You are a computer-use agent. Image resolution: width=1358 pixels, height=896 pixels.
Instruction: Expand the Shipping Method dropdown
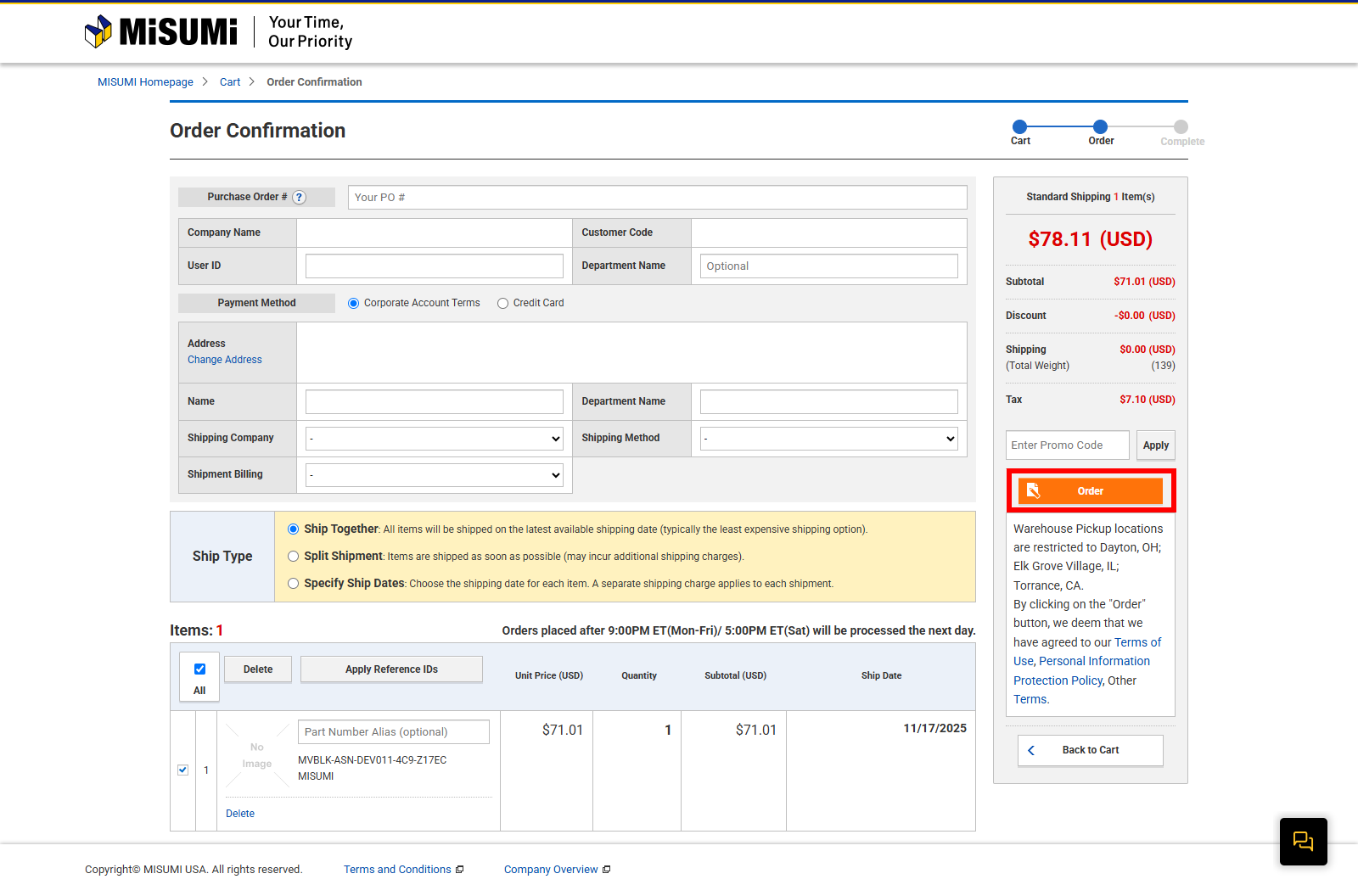(828, 439)
